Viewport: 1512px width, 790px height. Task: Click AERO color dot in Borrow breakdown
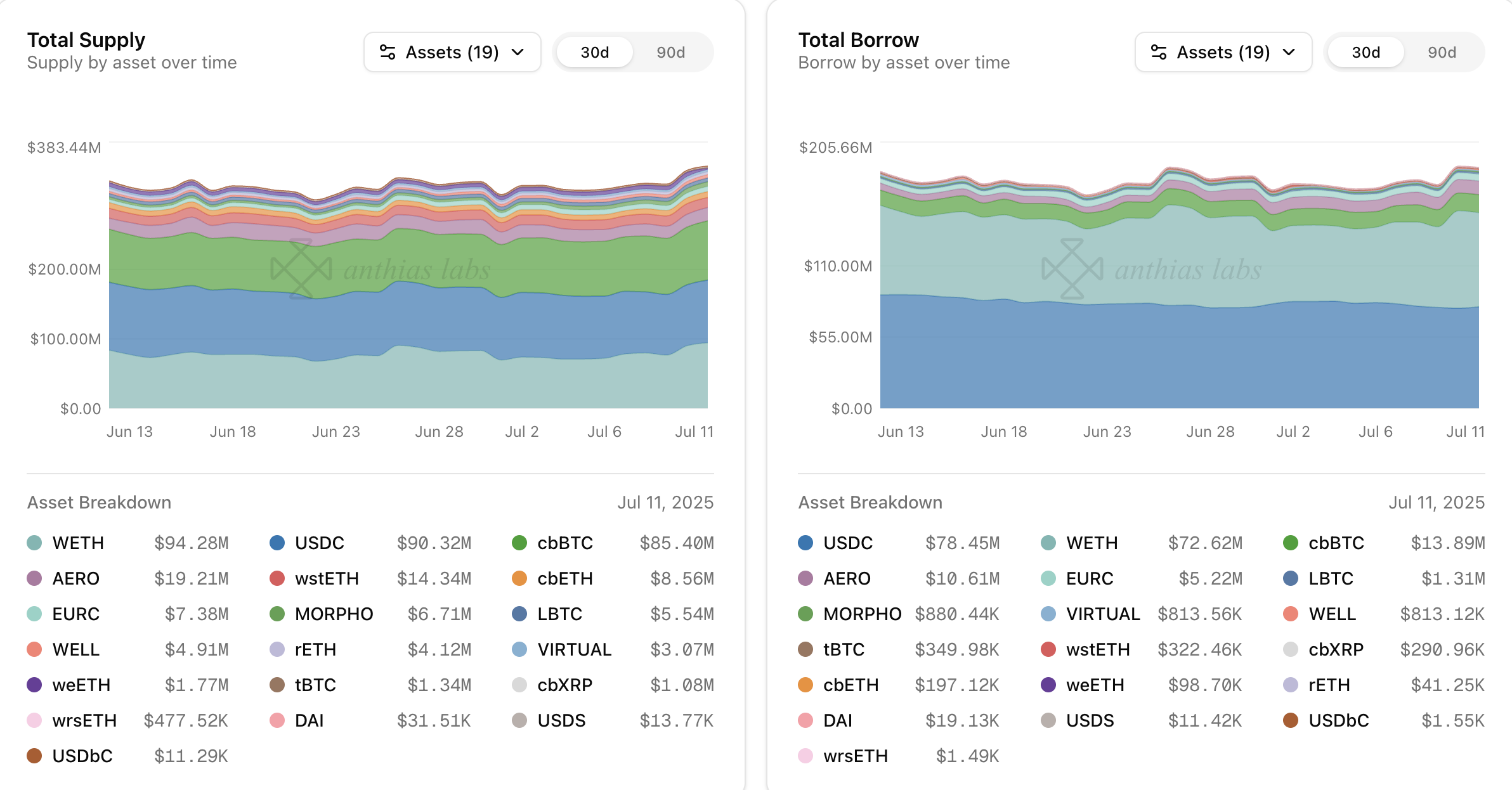tap(805, 578)
